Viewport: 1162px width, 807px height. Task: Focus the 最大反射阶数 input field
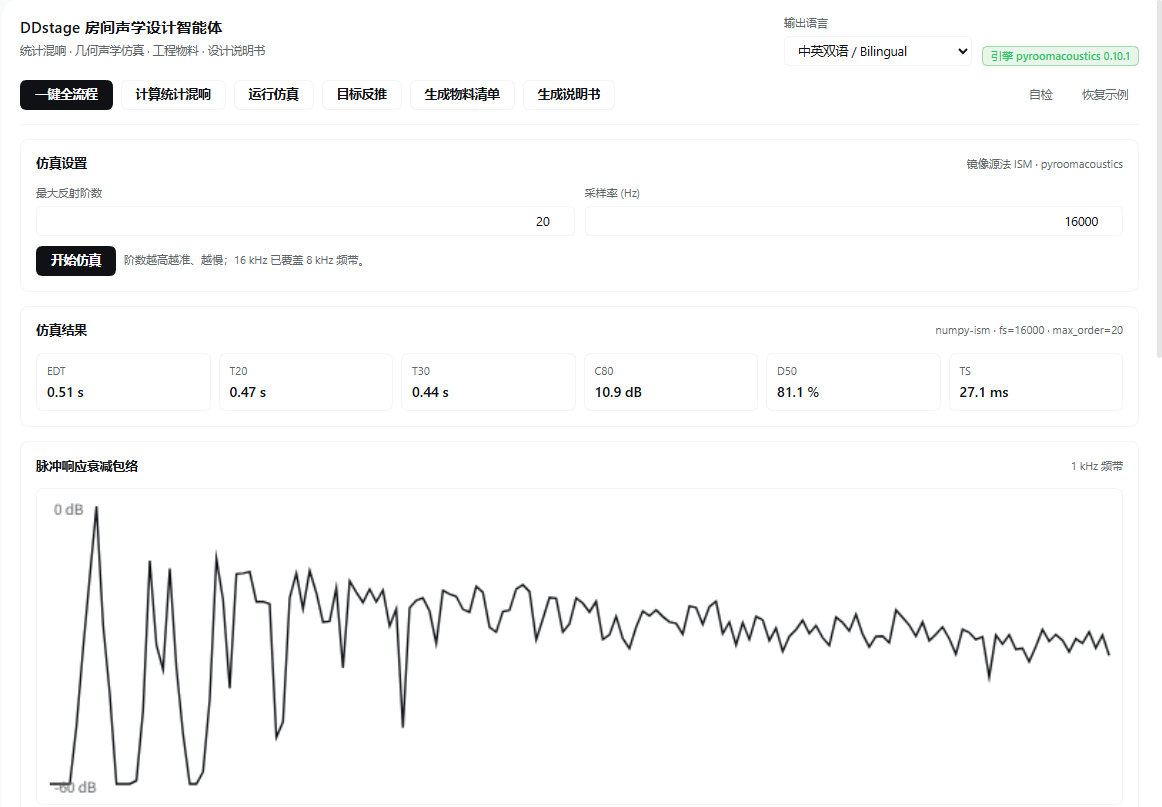pos(305,221)
